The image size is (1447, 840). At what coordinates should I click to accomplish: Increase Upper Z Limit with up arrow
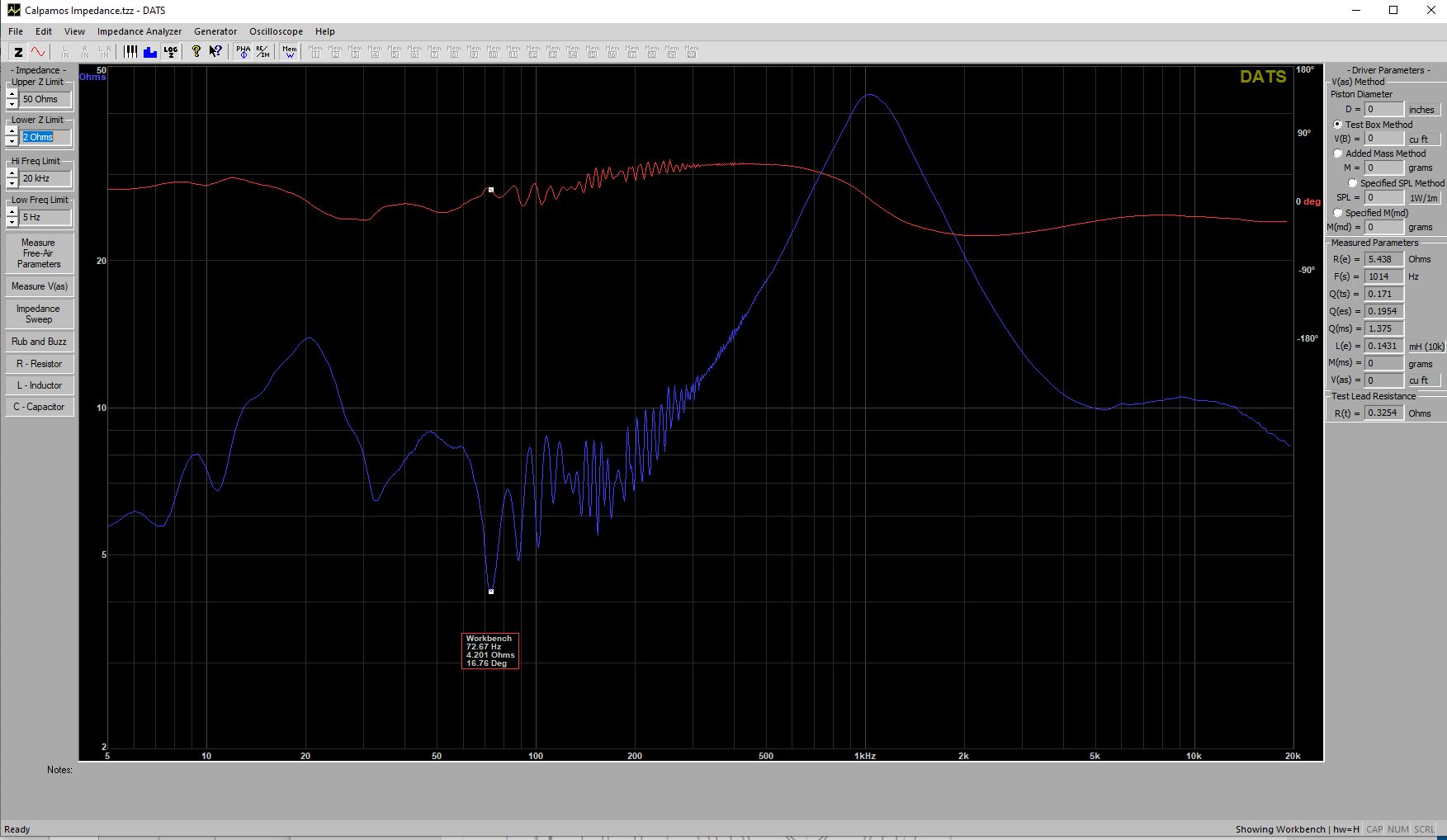[x=12, y=94]
